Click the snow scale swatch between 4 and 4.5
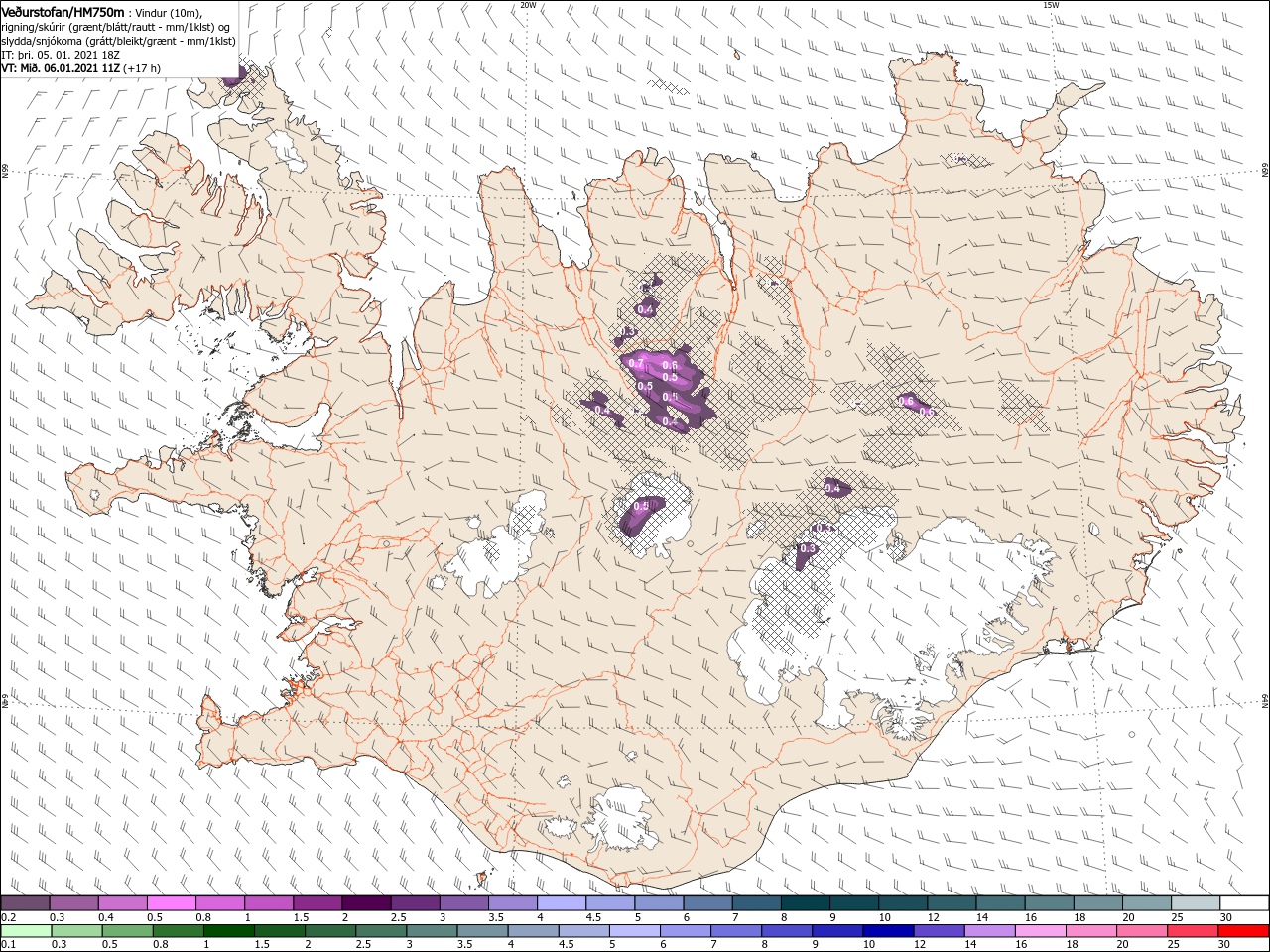1270x952 pixels. click(561, 903)
